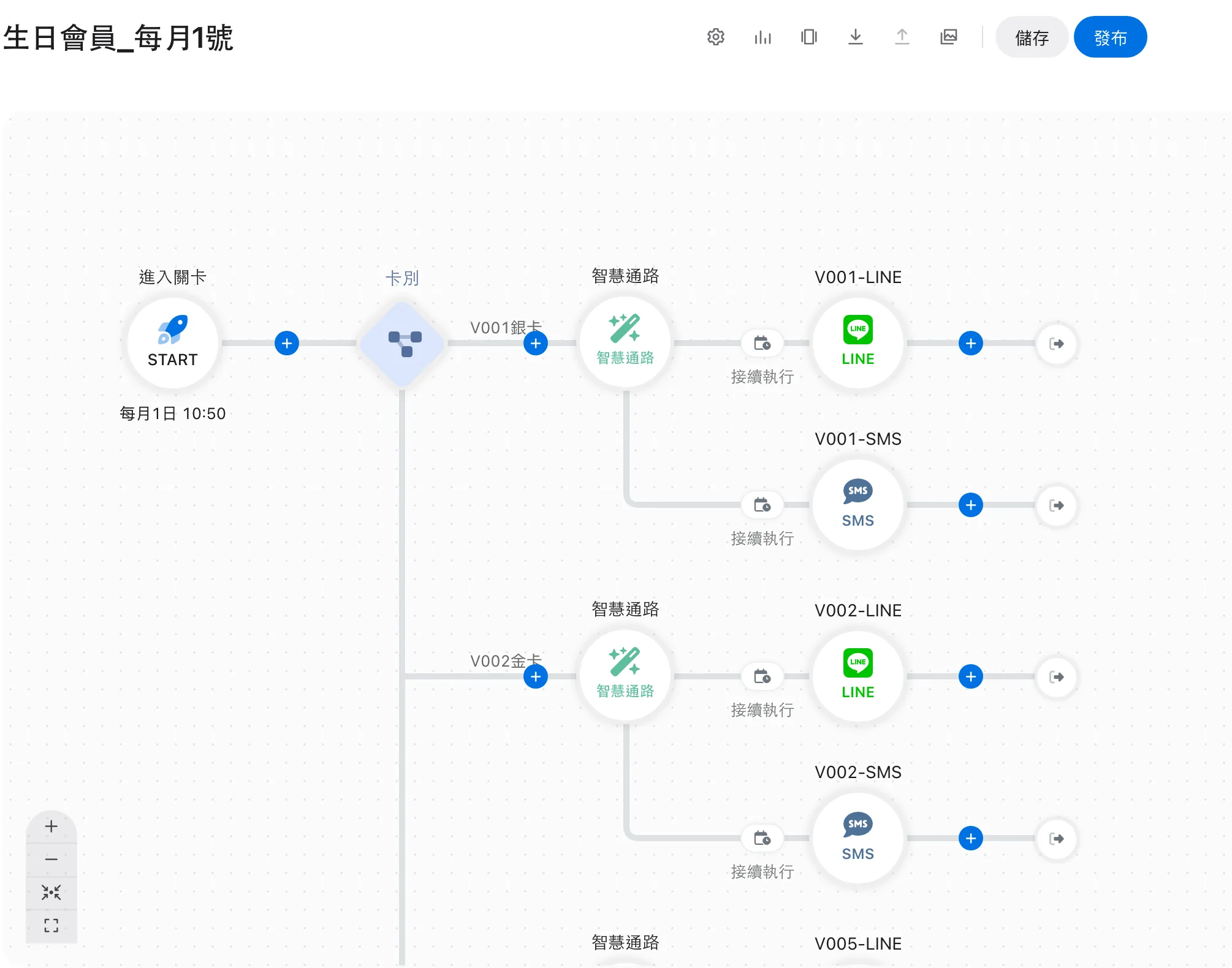Add a step after V002-SMS node
This screenshot has width=1232, height=968.
(x=971, y=838)
